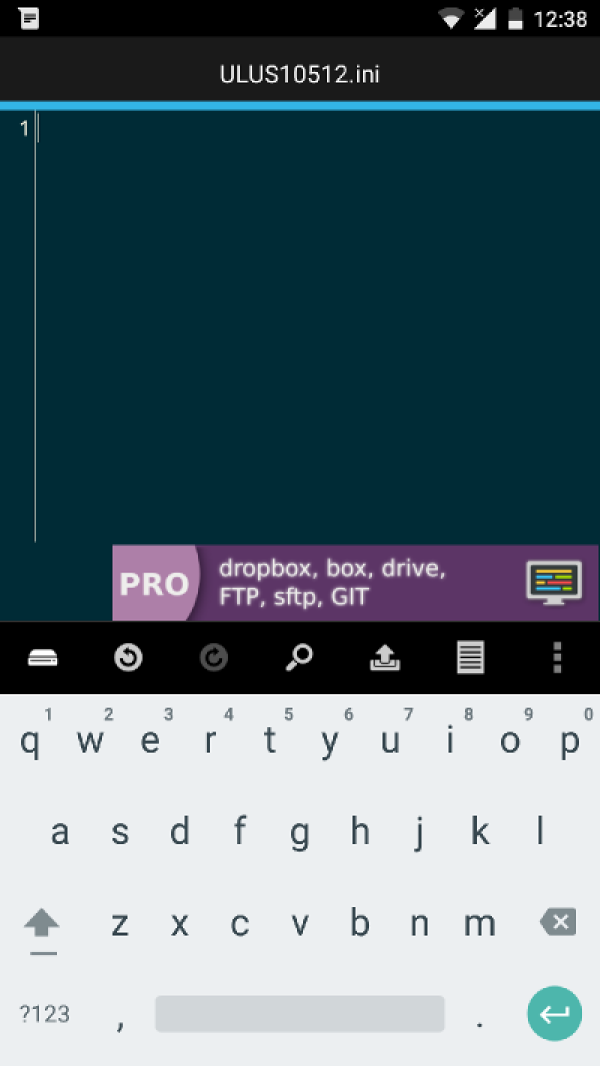Viewport: 600px width, 1066px height.
Task: Tap the monitor icon in PRO banner
Action: pyautogui.click(x=554, y=583)
